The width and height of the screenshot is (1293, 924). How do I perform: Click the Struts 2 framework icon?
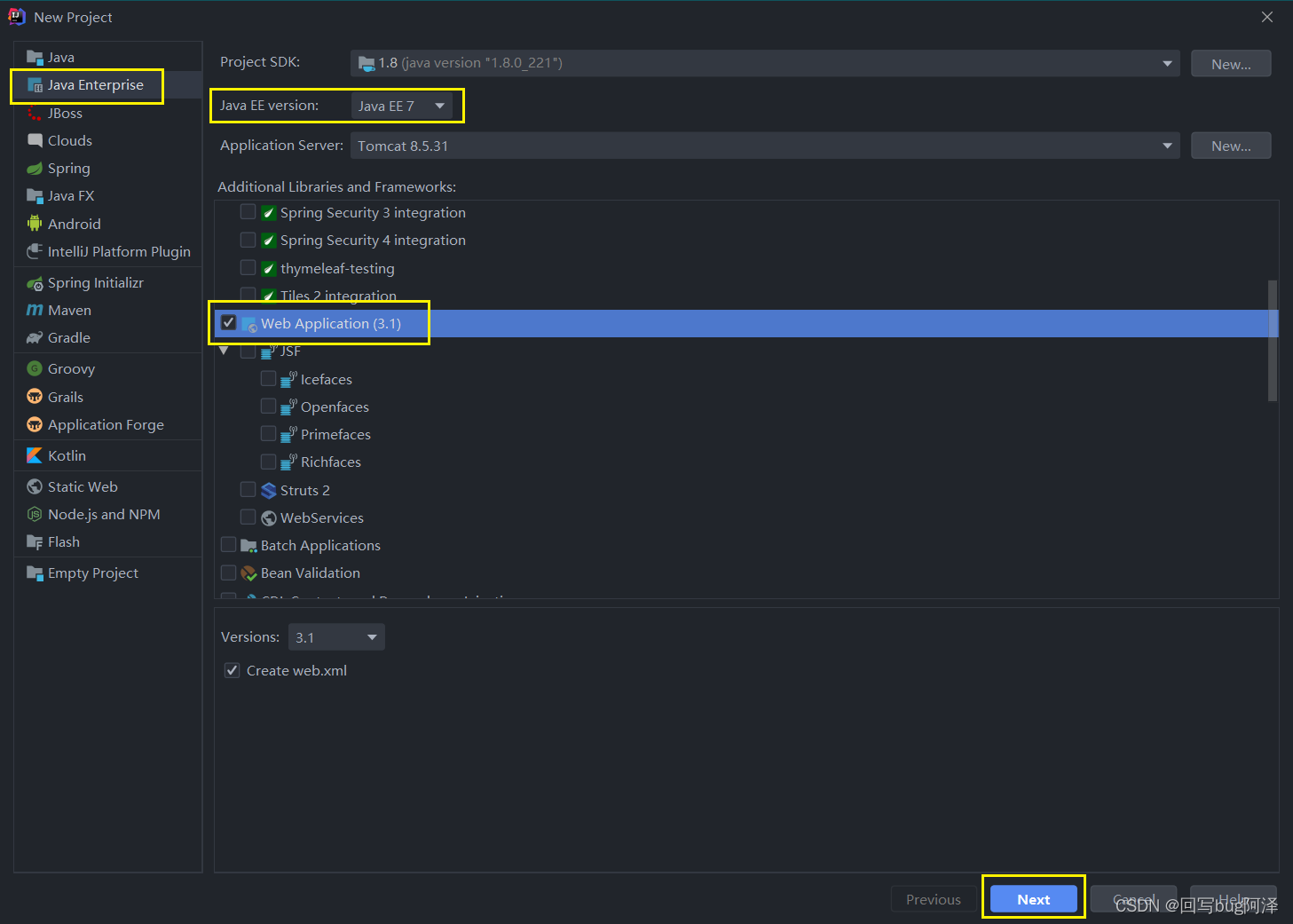coord(269,491)
